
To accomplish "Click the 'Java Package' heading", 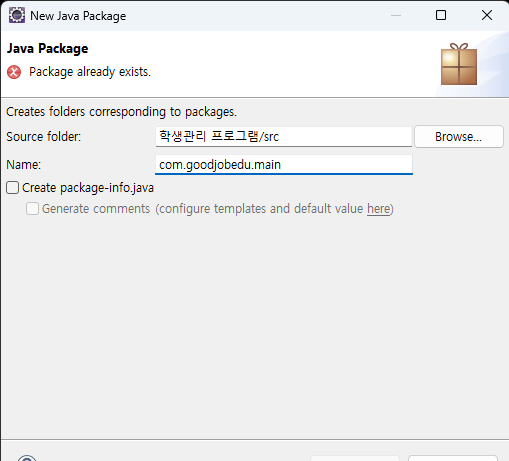I will point(48,49).
